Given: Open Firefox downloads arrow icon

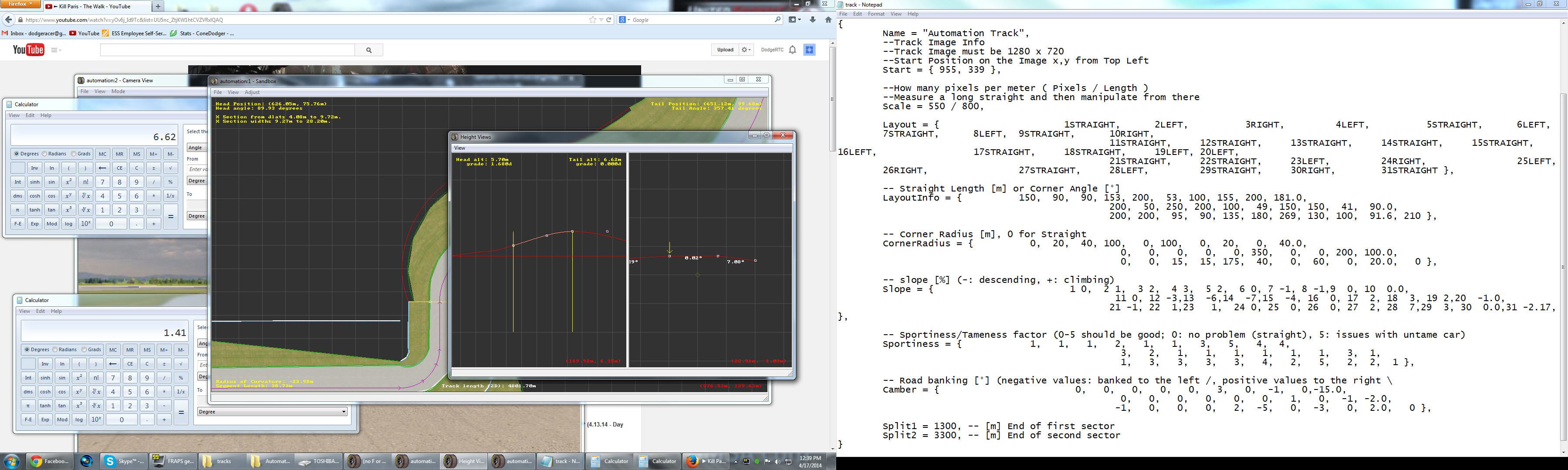Looking at the screenshot, I should (x=813, y=20).
